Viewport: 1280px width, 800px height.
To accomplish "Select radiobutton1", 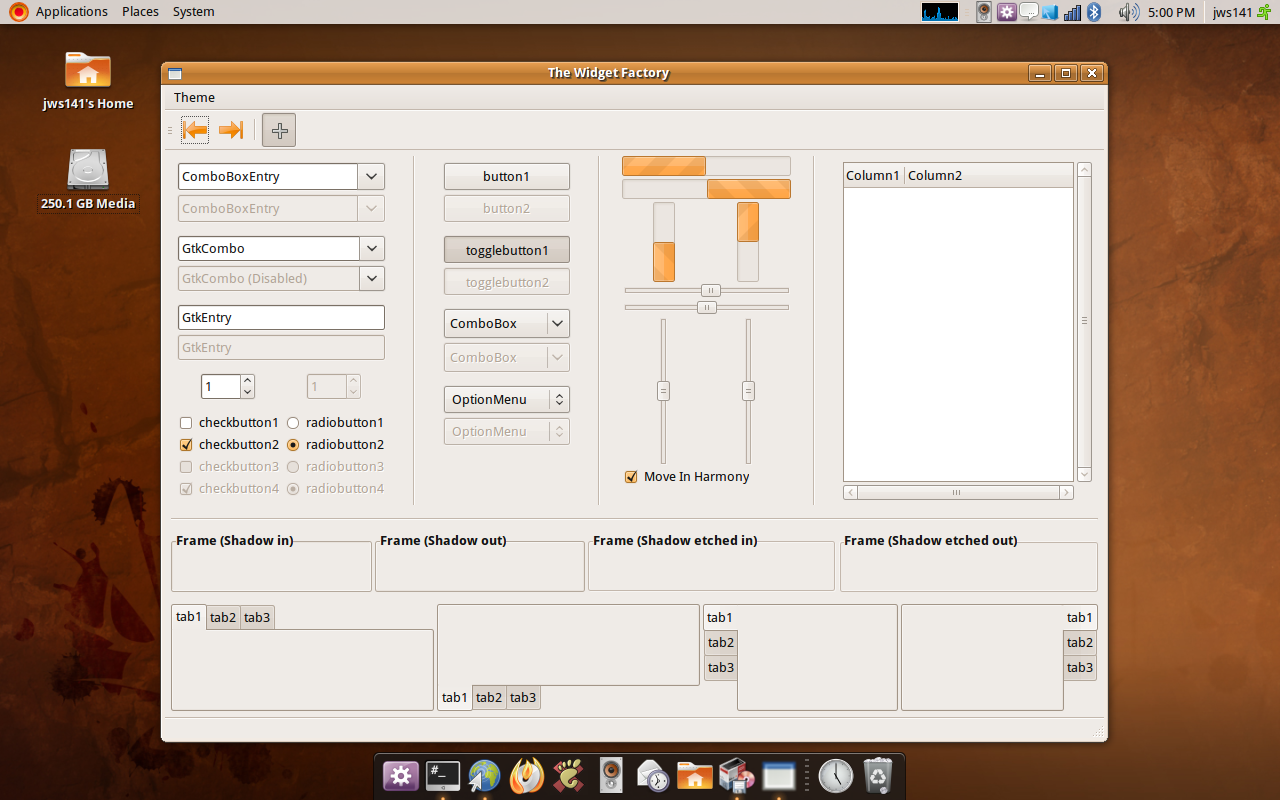I will pos(293,423).
